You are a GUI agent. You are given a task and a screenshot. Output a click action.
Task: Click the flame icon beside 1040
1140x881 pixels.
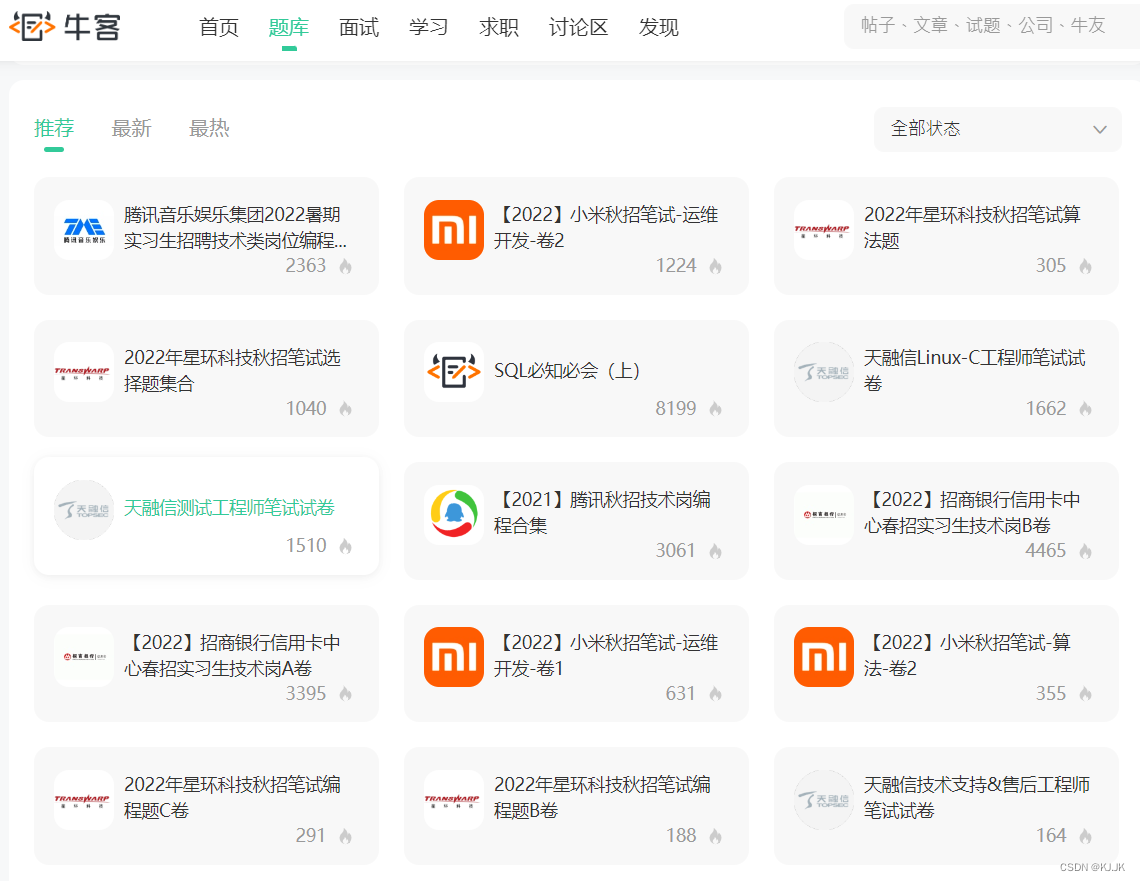(345, 409)
